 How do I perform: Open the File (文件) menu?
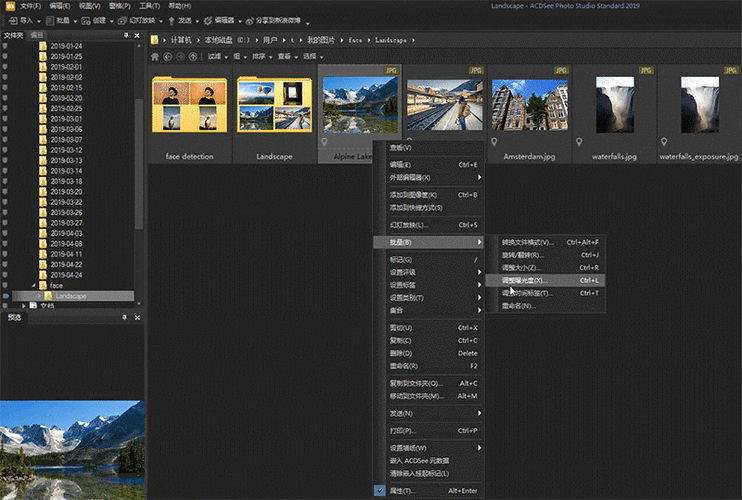coord(30,6)
